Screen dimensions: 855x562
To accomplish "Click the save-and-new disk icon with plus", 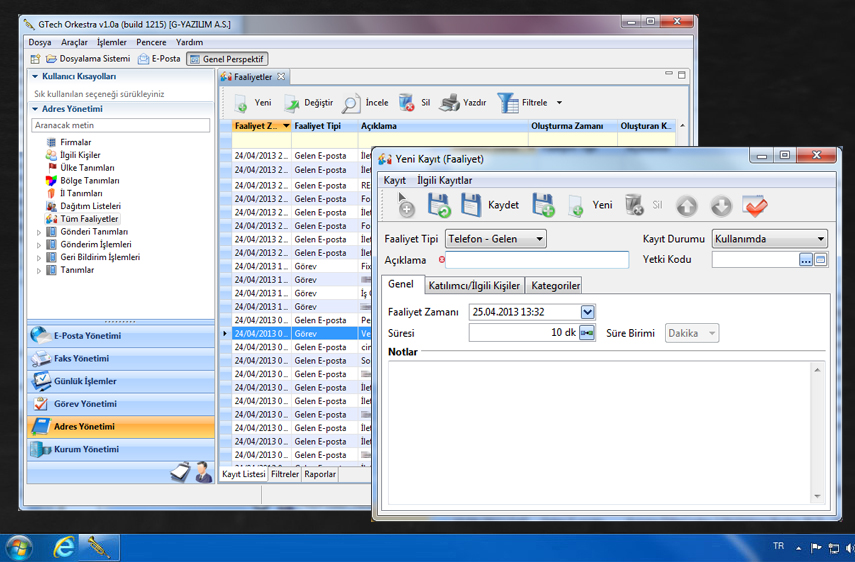I will [543, 205].
